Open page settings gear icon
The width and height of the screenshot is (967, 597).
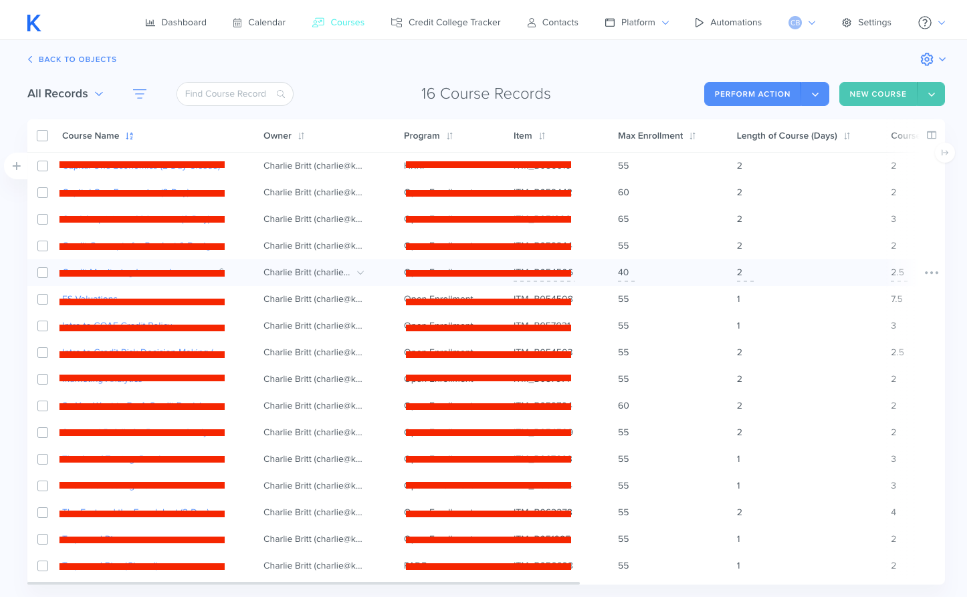tap(926, 59)
